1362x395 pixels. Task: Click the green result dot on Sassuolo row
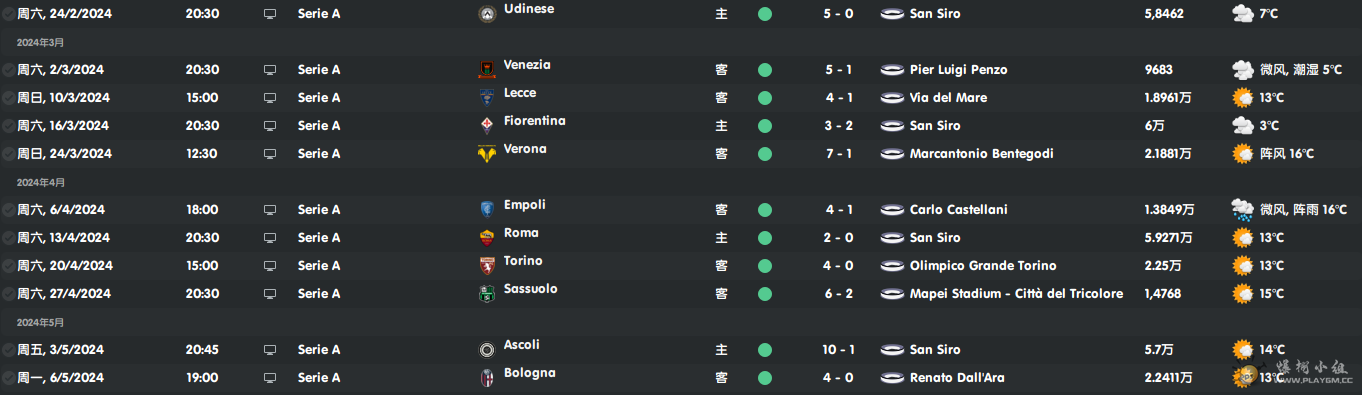765,294
